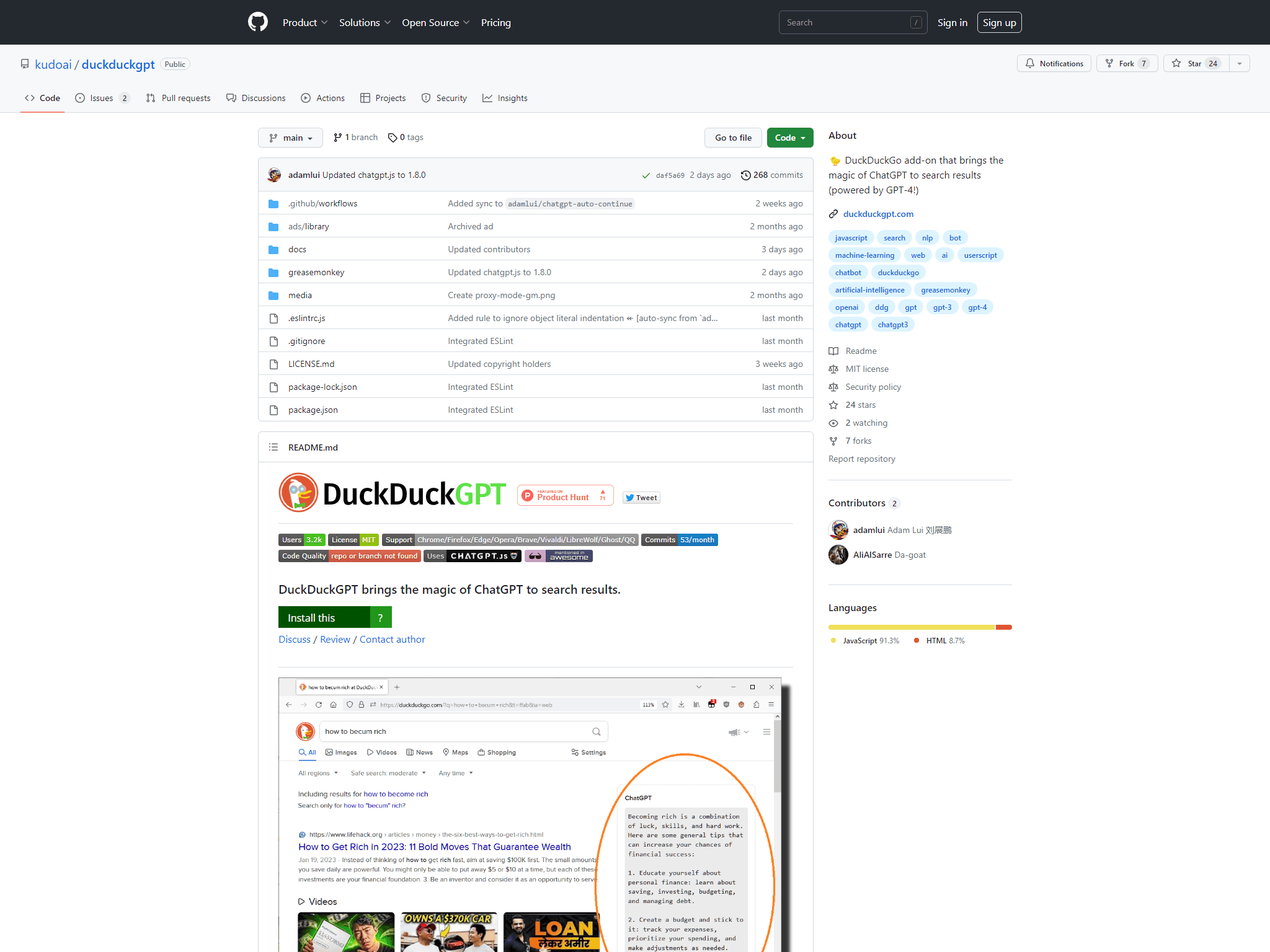This screenshot has width=1270, height=952.
Task: Open the LICENSE.md file
Action: [311, 364]
